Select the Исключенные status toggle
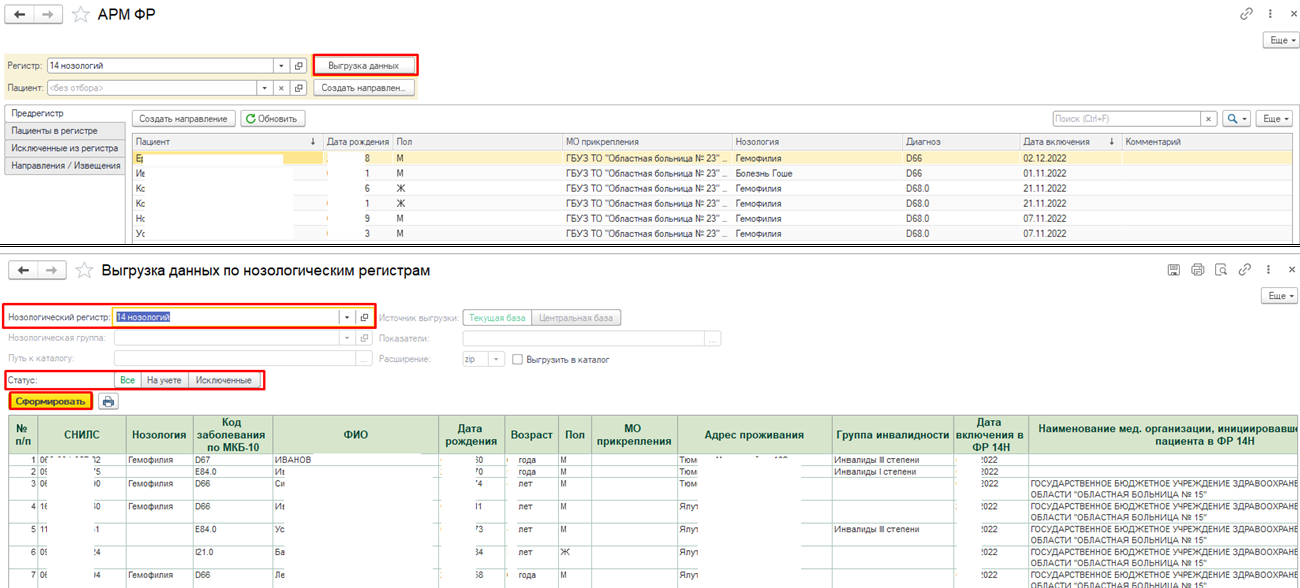This screenshot has height=588, width=1300. pyautogui.click(x=224, y=380)
